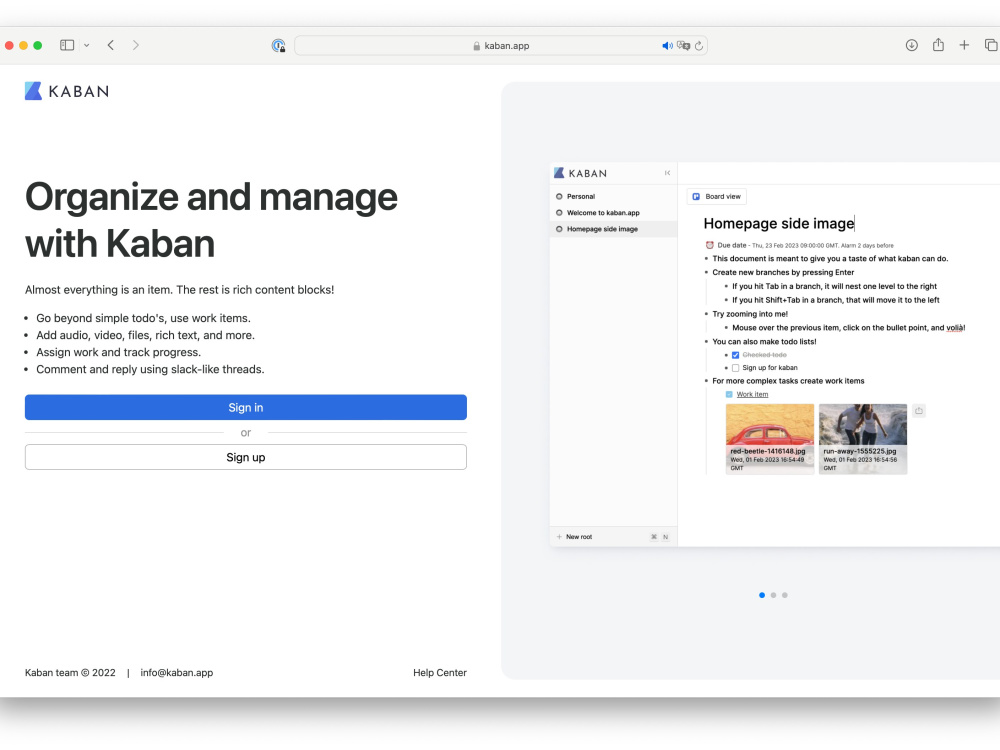Click the Kaban team © 2022 footer text

coord(70,672)
